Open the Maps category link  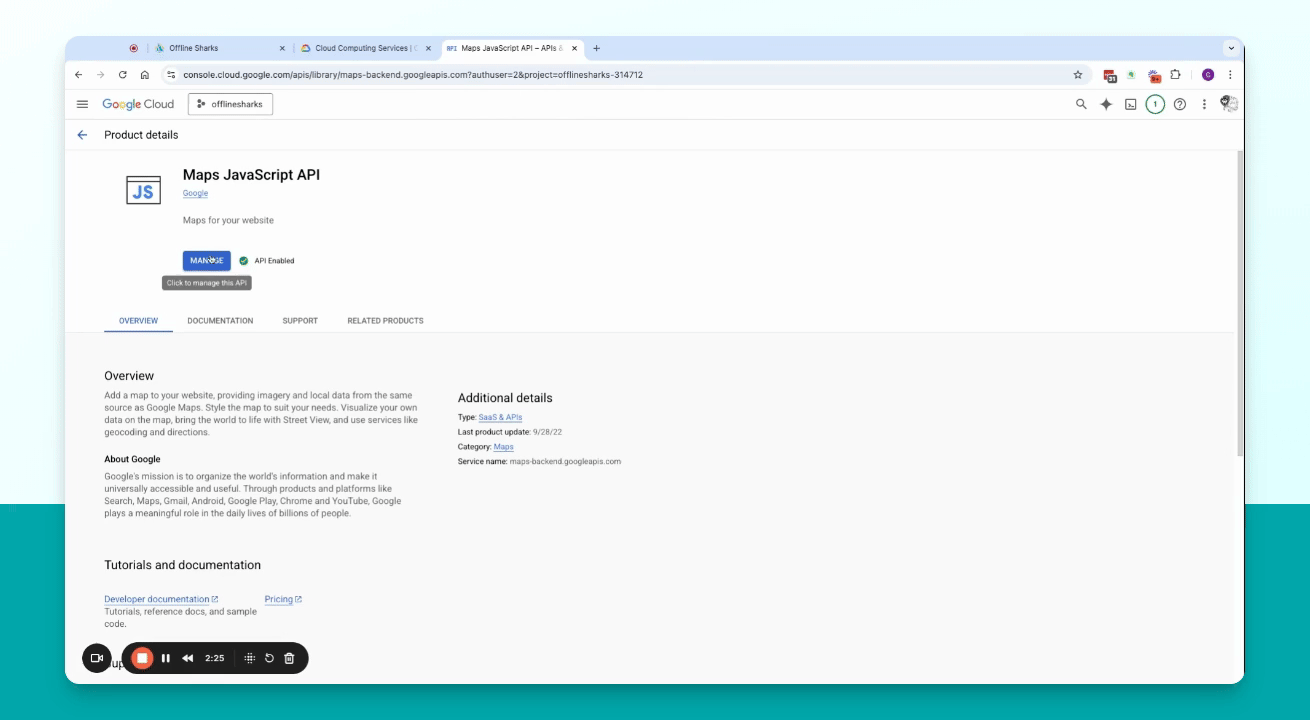coord(504,447)
